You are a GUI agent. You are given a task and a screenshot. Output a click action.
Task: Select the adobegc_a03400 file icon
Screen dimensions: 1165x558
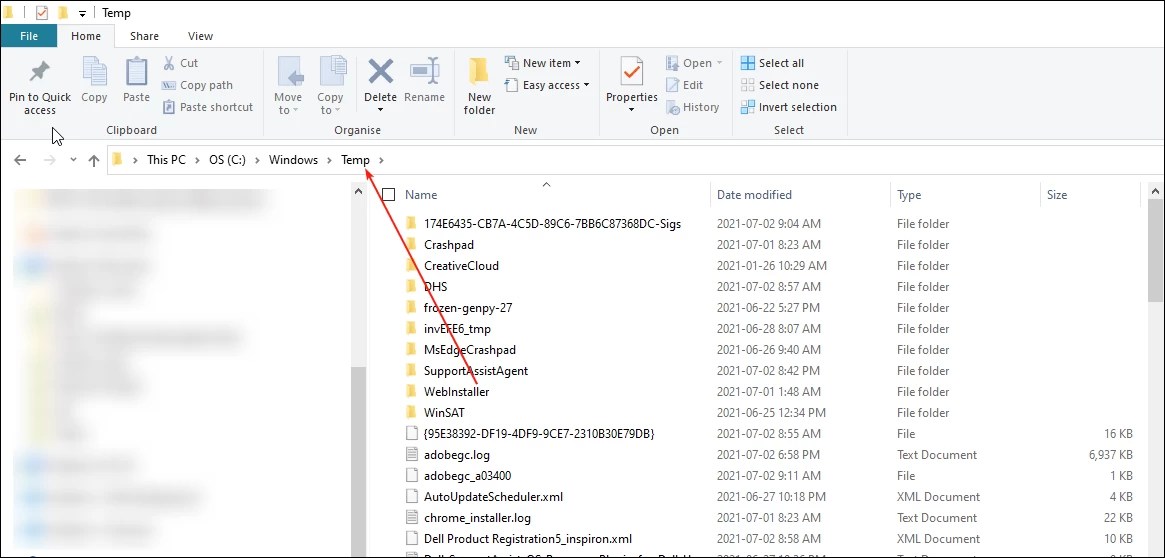click(x=412, y=476)
